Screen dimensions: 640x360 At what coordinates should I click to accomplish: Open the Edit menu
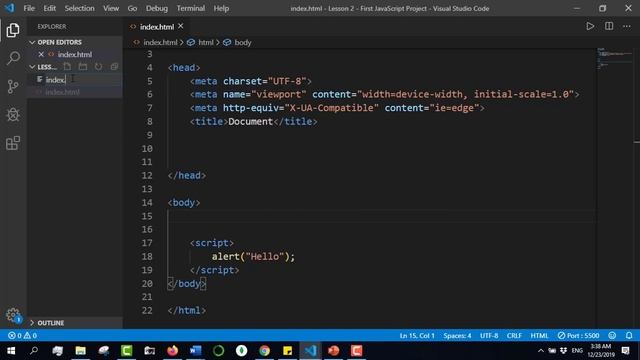(49, 8)
